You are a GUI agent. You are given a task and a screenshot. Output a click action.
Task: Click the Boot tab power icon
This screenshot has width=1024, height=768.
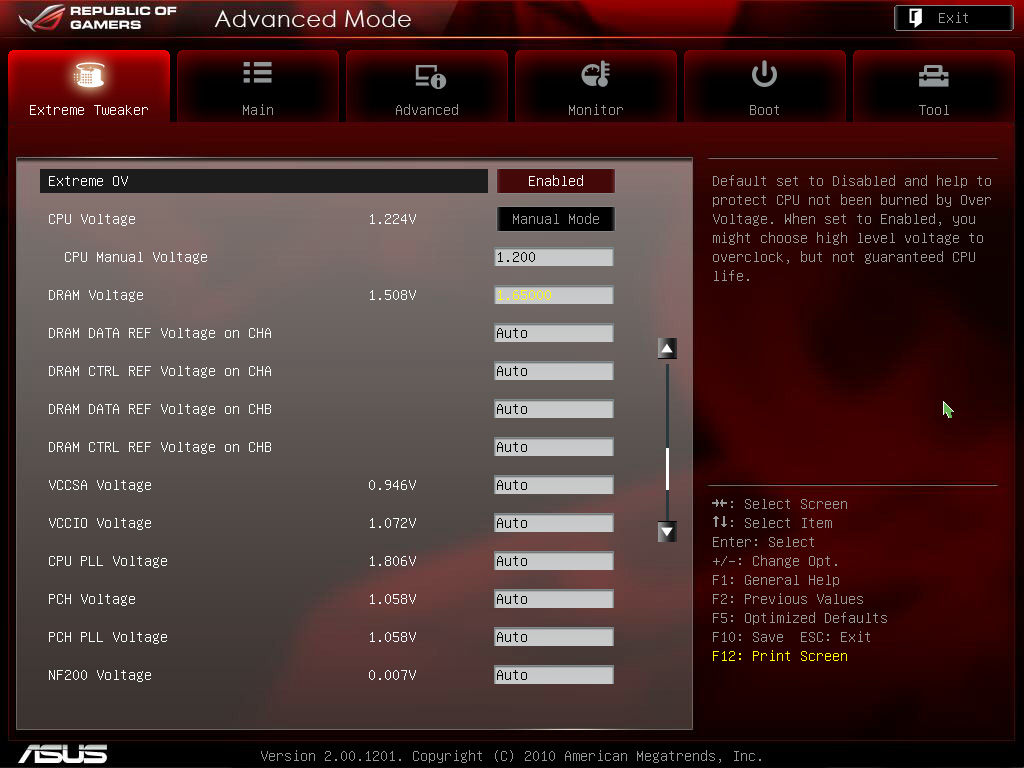(x=764, y=75)
